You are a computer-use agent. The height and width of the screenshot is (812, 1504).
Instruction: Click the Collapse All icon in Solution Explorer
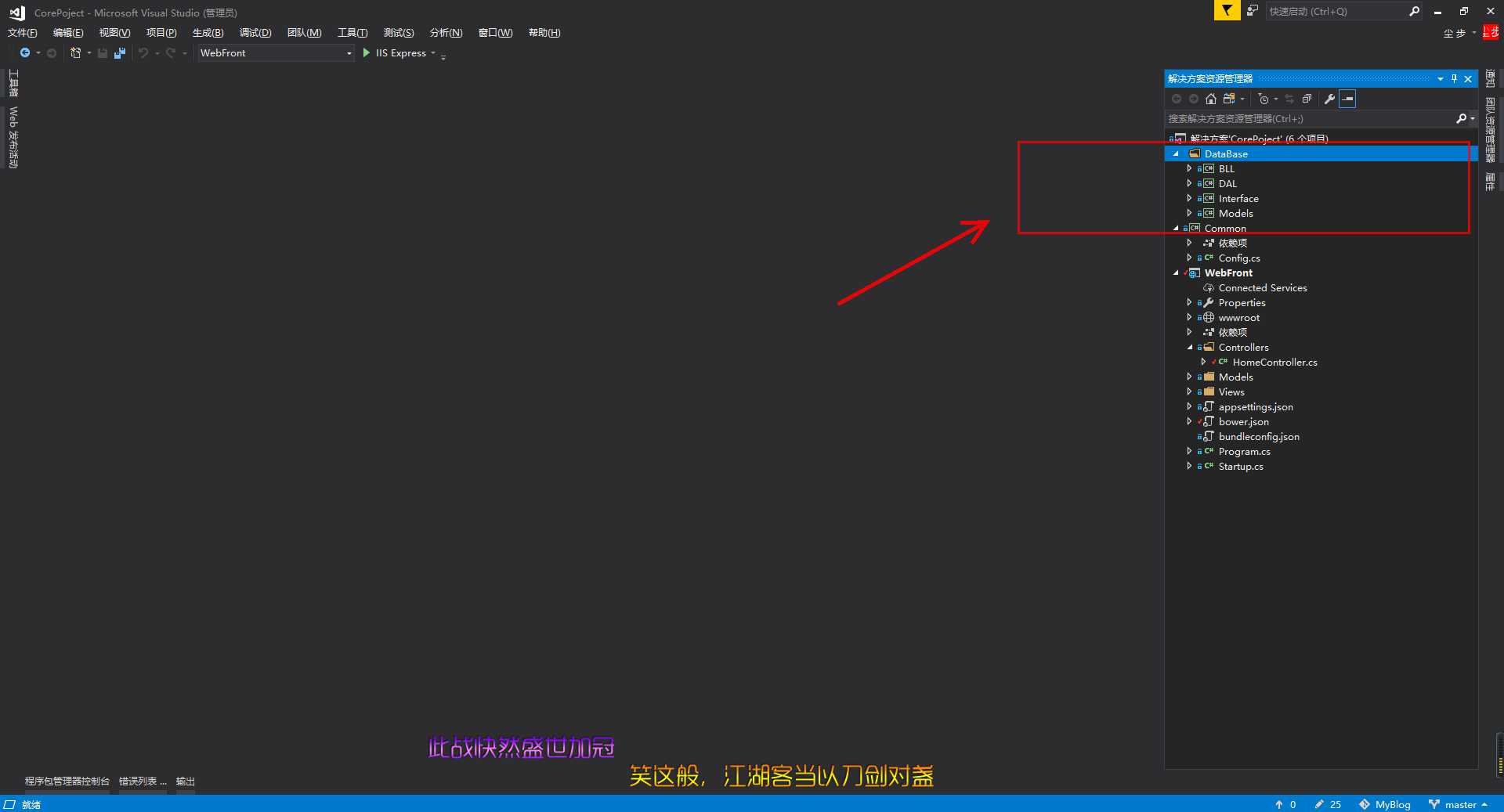(1307, 99)
